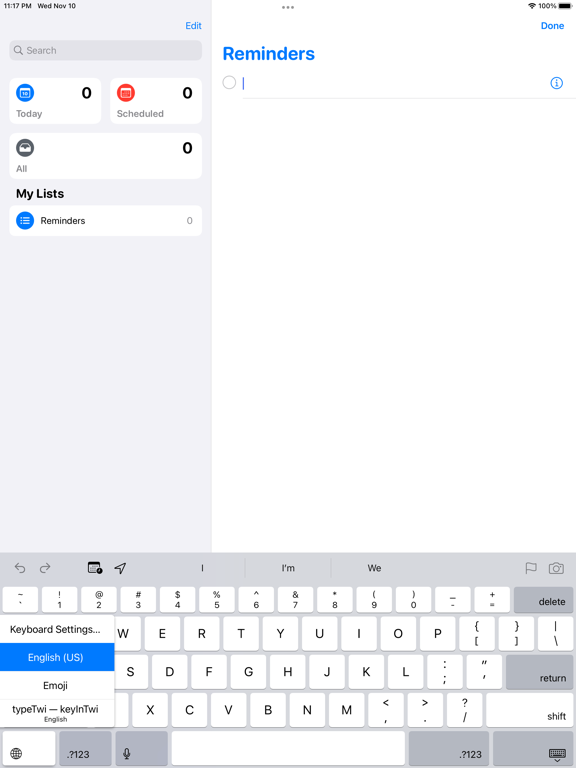Screen dimensions: 576x768
Task: Select the Reminders list in My Lists
Action: point(105,221)
